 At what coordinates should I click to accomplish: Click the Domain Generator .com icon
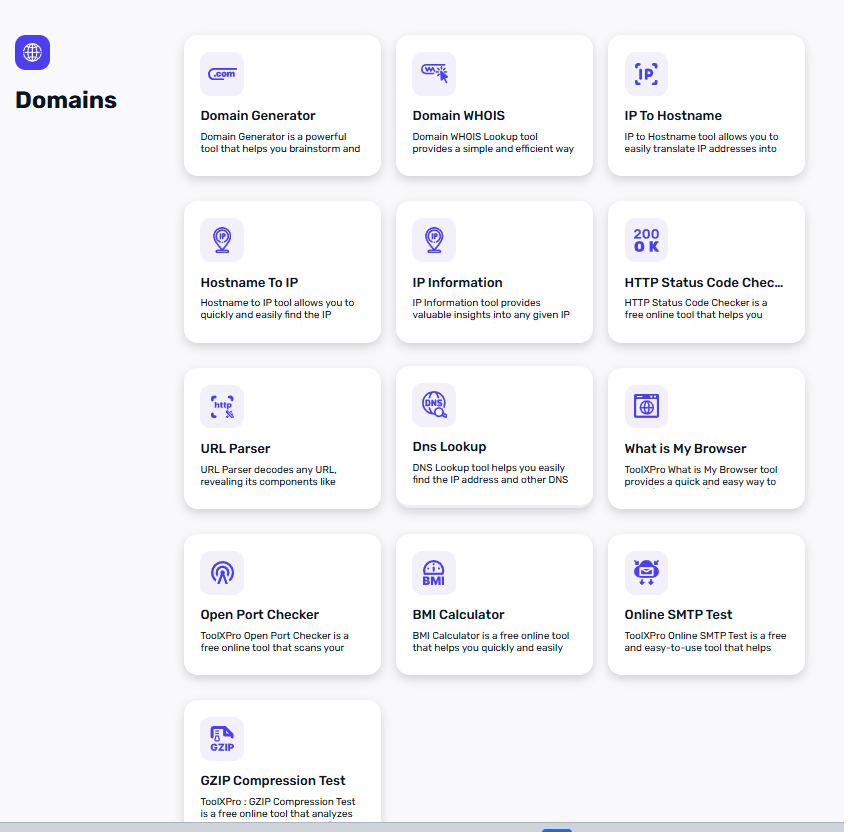pos(221,74)
